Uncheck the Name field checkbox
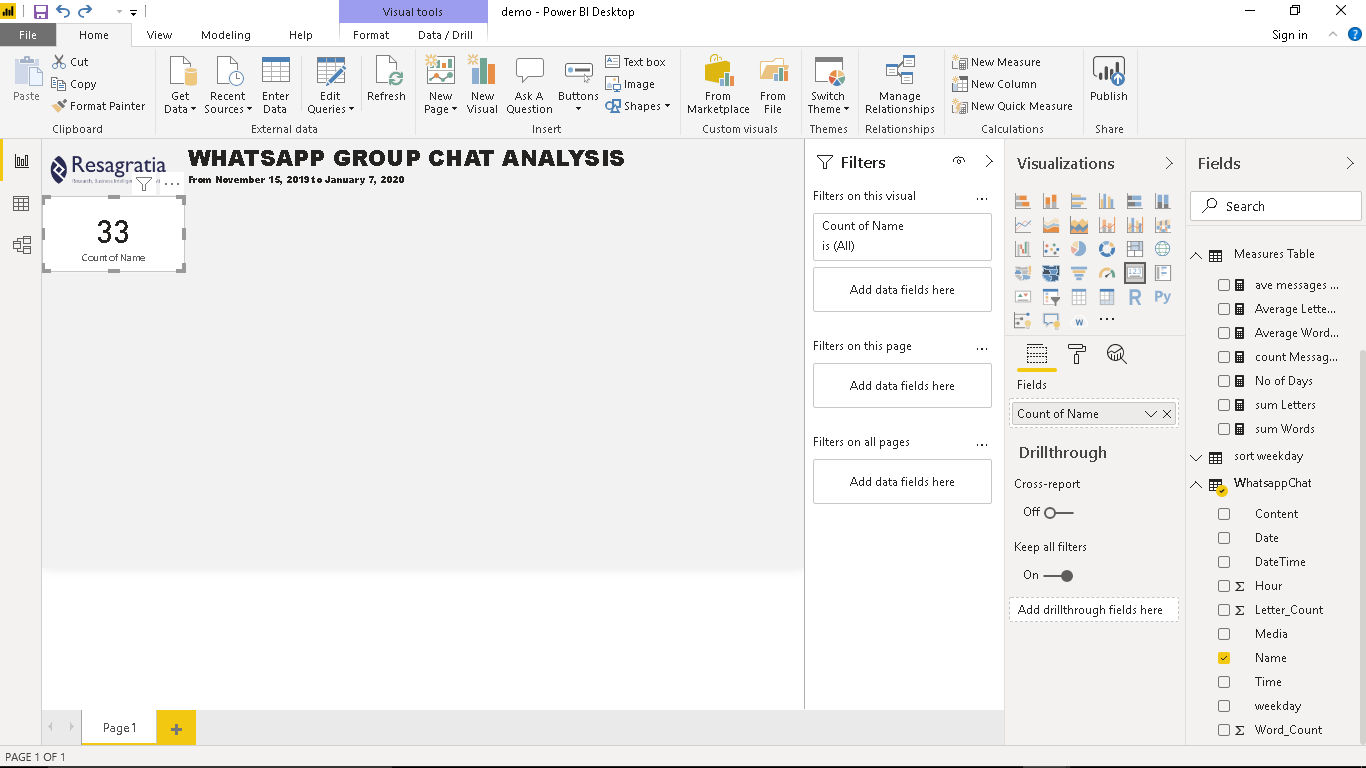 click(1224, 658)
